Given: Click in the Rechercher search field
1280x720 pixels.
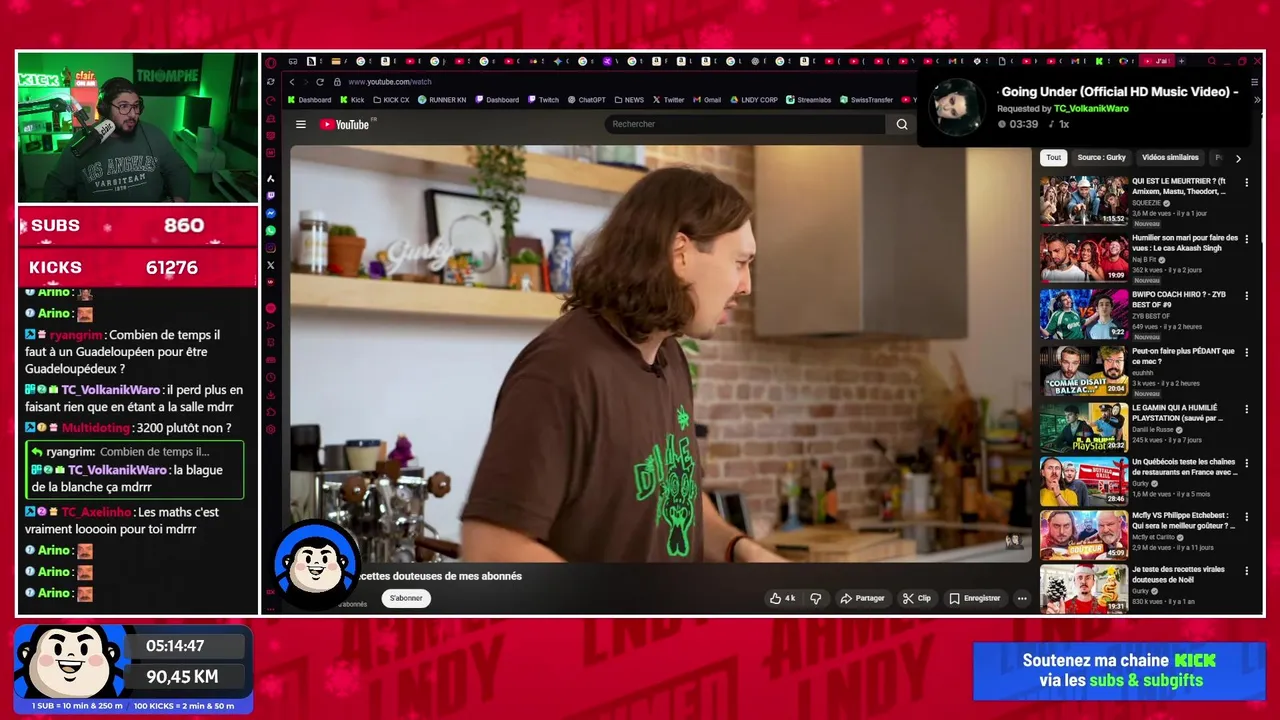Looking at the screenshot, I should [x=745, y=124].
